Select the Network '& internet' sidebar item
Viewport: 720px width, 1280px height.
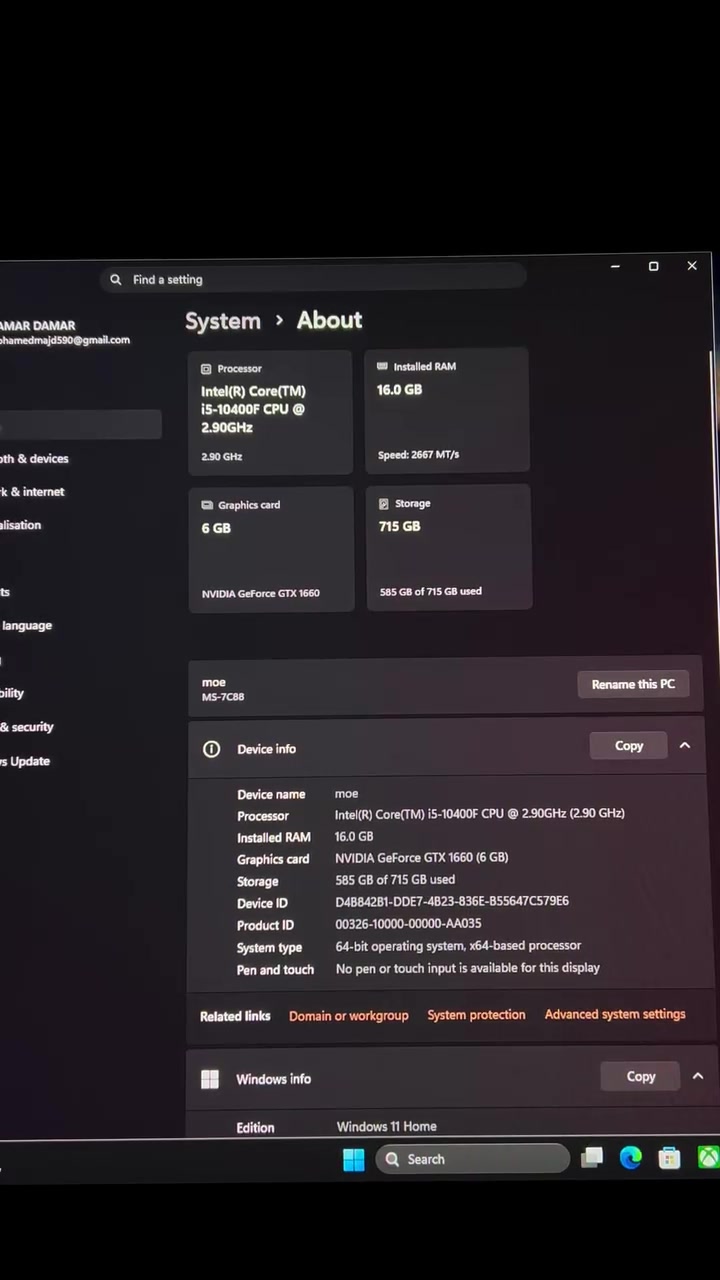pyautogui.click(x=32, y=492)
